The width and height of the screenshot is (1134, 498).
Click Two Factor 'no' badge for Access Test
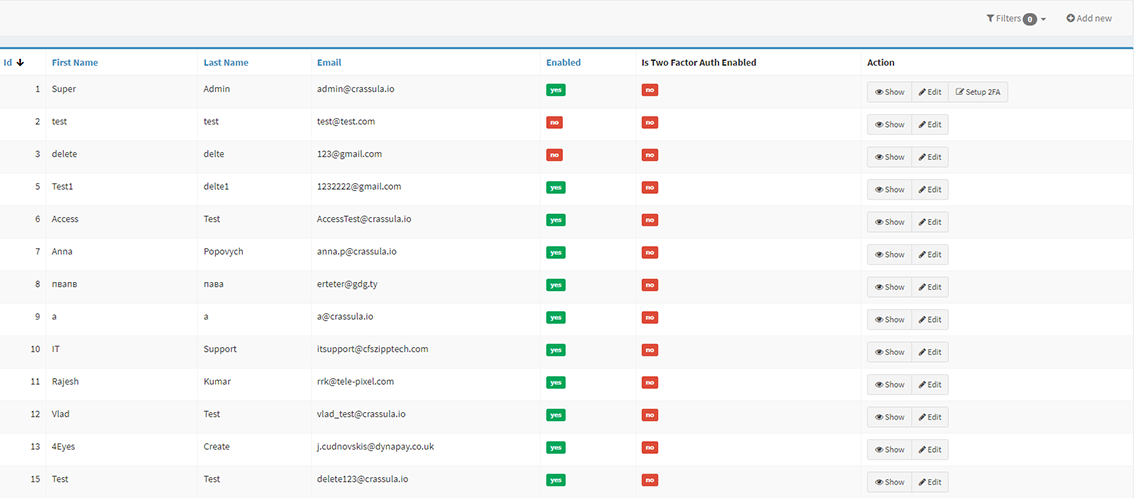pyautogui.click(x=650, y=220)
